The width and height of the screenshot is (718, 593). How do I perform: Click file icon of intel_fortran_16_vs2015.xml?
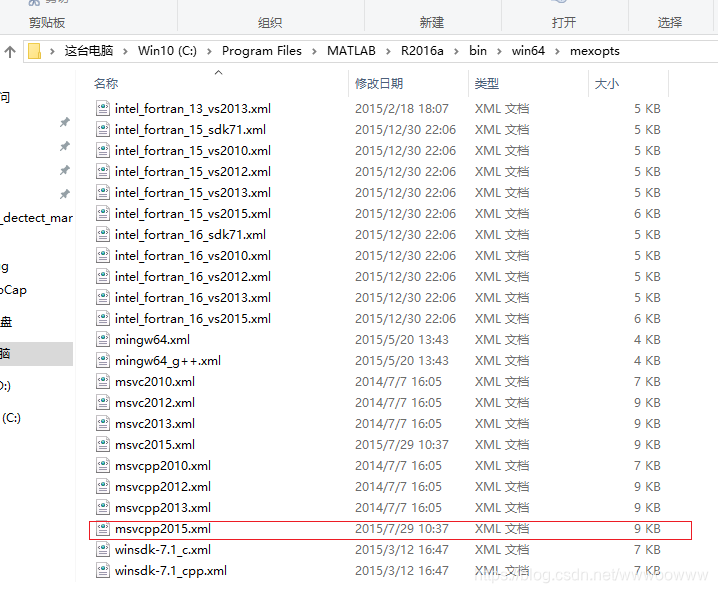point(103,319)
